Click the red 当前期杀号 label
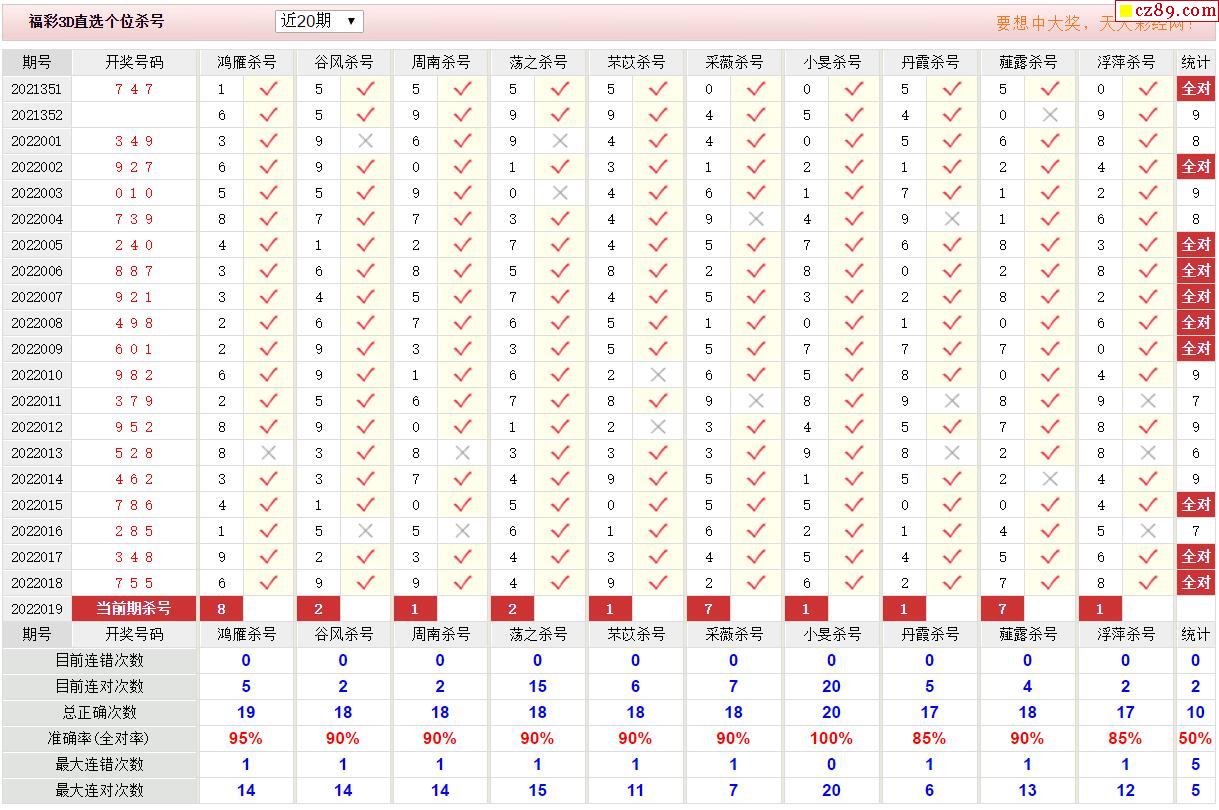The image size is (1219, 810). point(133,608)
